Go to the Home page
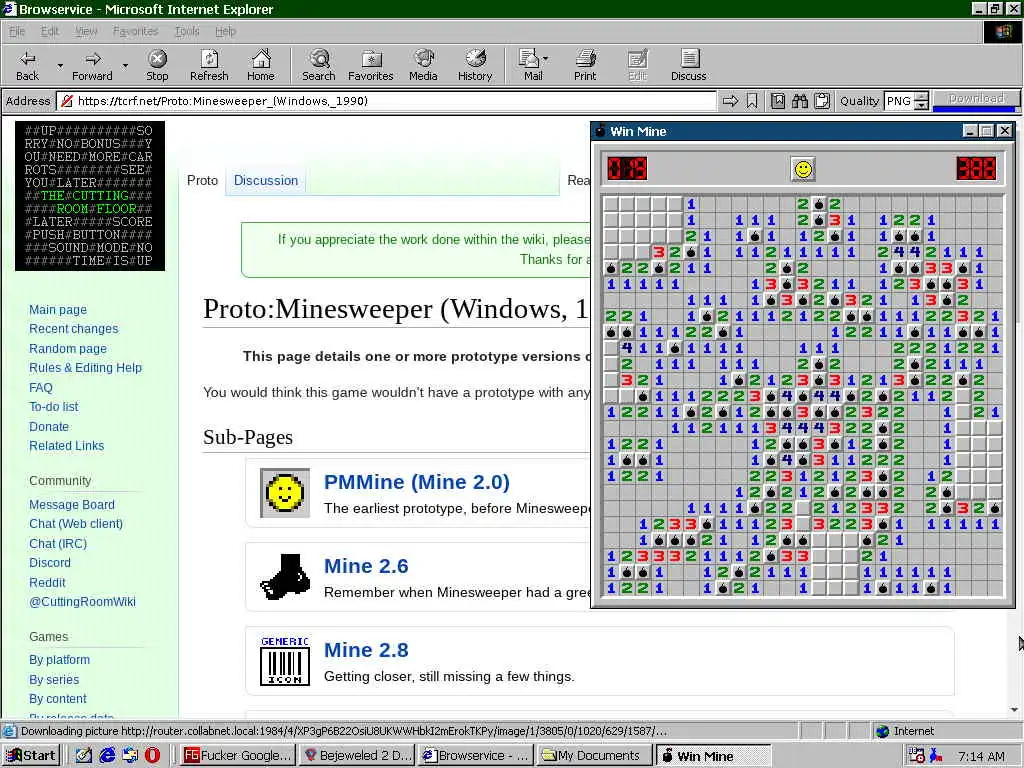1024x768 pixels. click(x=261, y=65)
